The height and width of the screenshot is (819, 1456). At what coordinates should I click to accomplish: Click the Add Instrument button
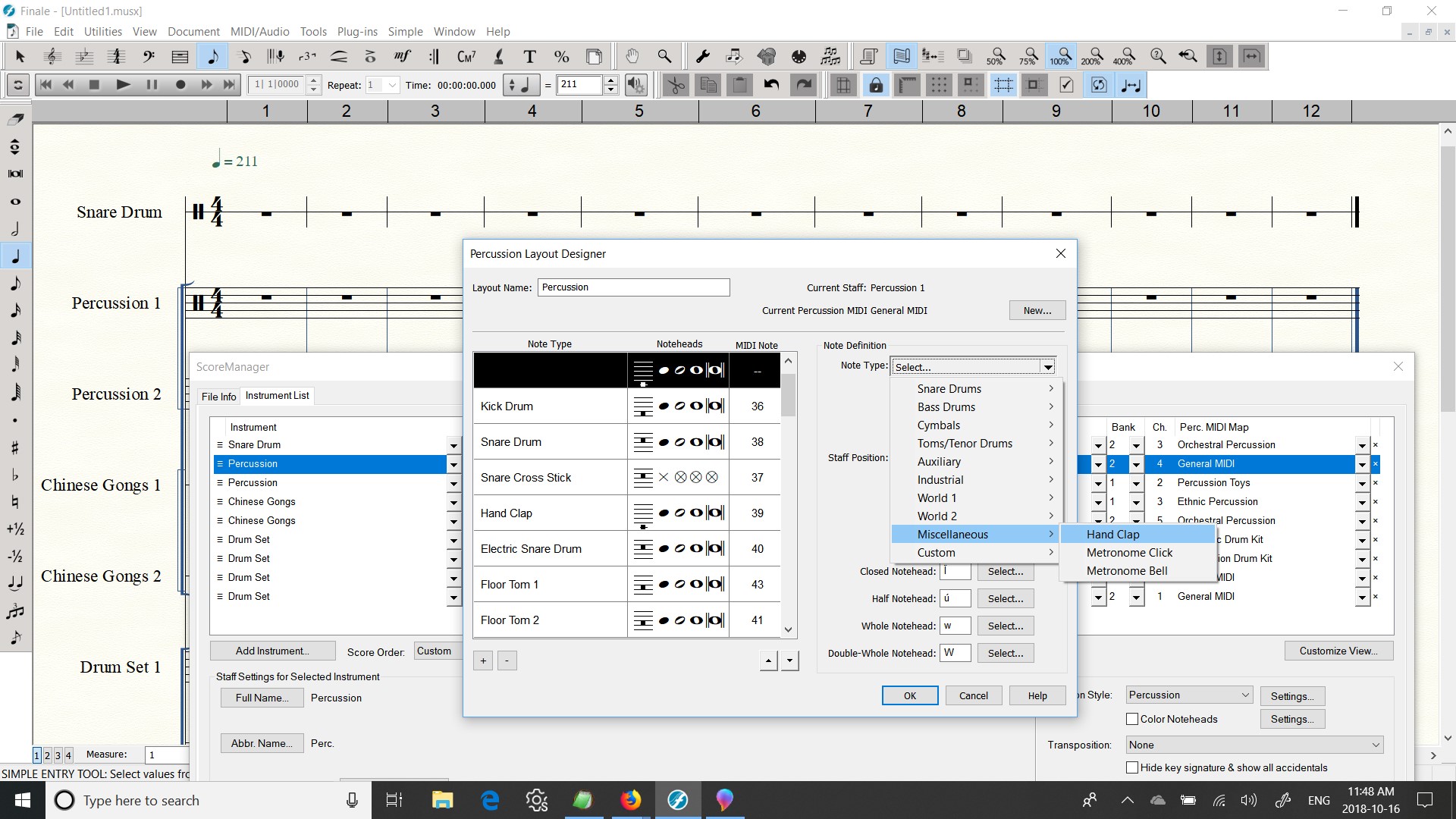(272, 651)
